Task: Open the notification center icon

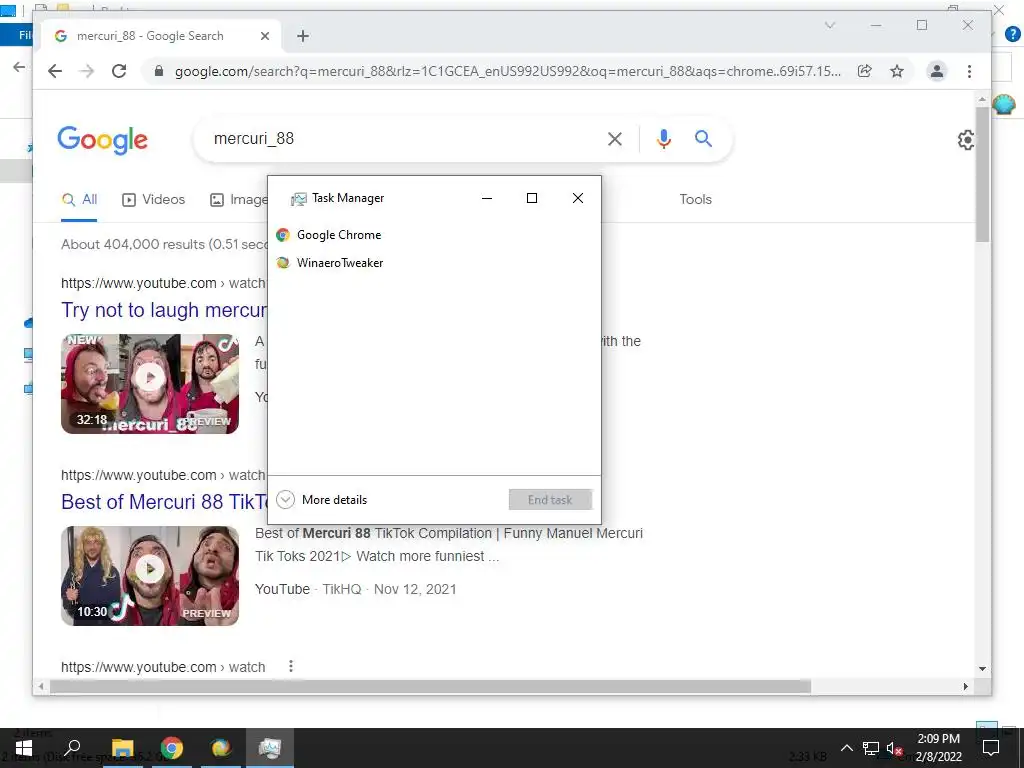Action: tap(991, 748)
